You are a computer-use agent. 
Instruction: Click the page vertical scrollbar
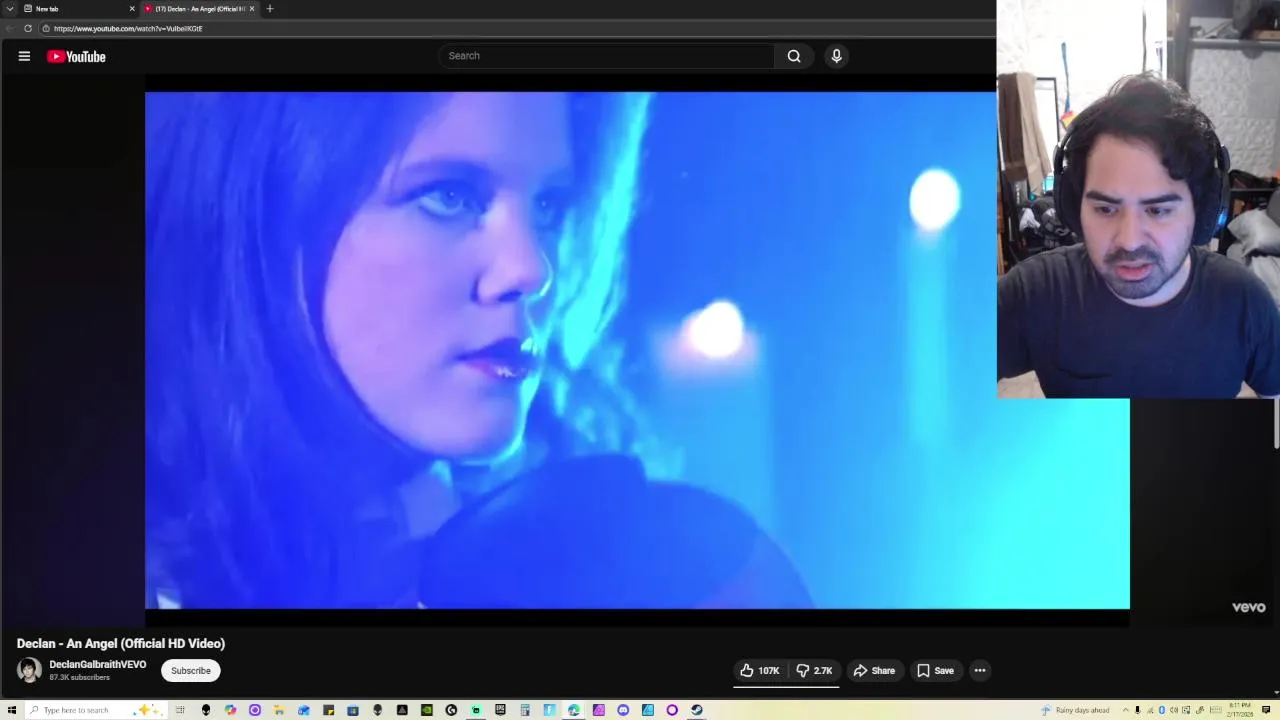click(1276, 424)
